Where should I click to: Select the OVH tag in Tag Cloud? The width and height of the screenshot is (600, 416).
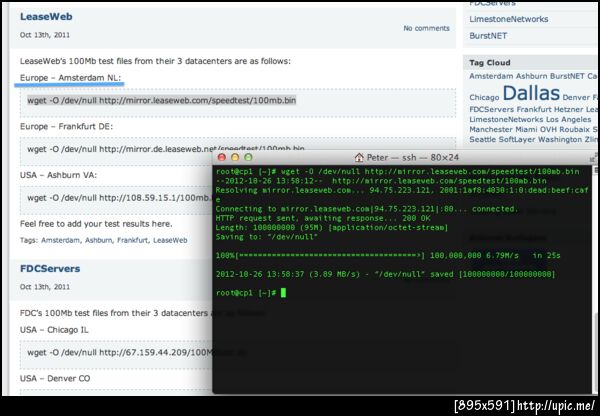(x=547, y=129)
